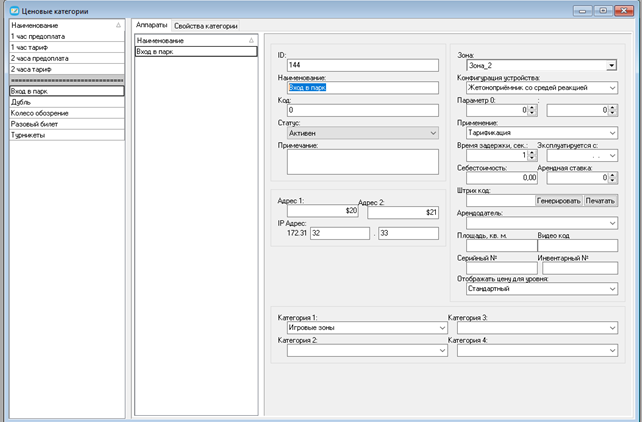Open the Зона dropdown showing Зона_2
The height and width of the screenshot is (422, 642).
point(542,65)
